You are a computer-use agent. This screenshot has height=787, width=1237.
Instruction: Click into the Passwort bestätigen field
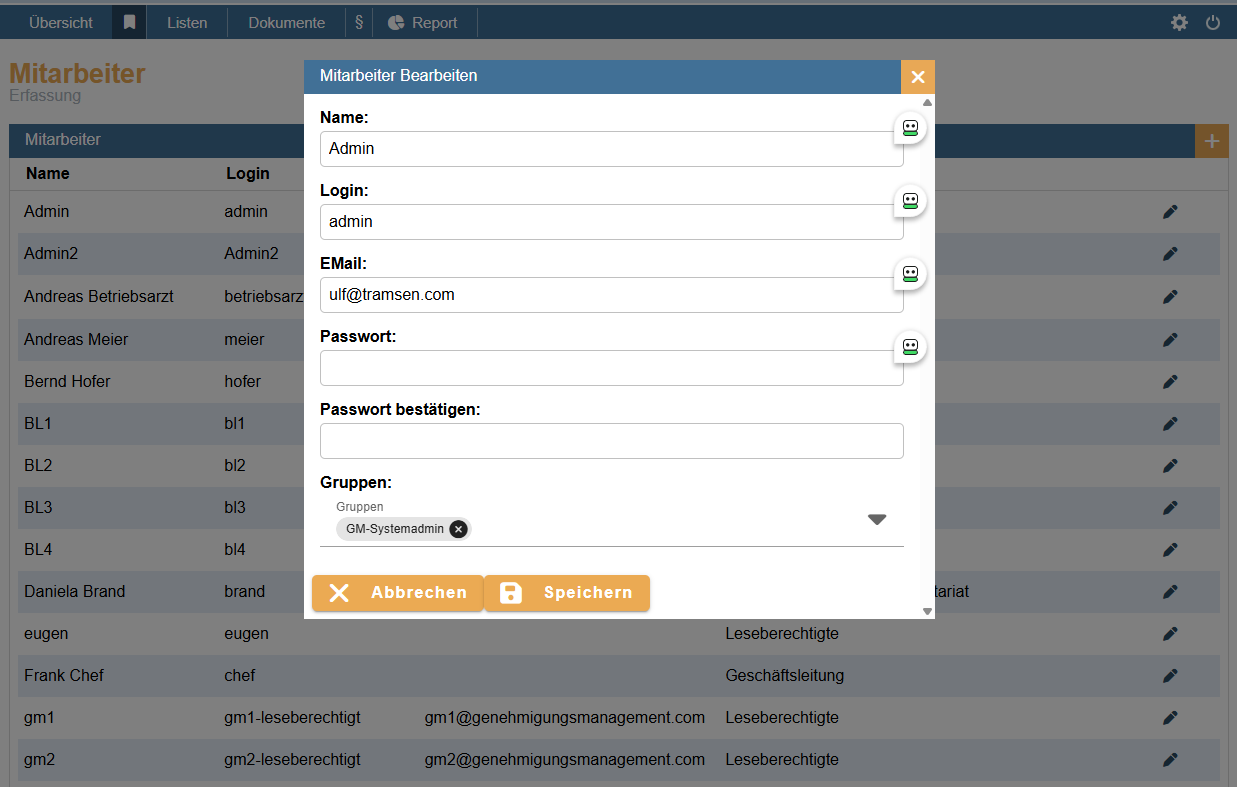click(x=611, y=441)
